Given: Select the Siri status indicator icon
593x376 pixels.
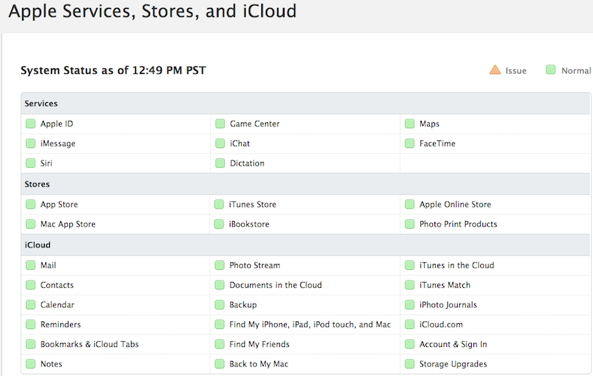Looking at the screenshot, I should [x=30, y=163].
